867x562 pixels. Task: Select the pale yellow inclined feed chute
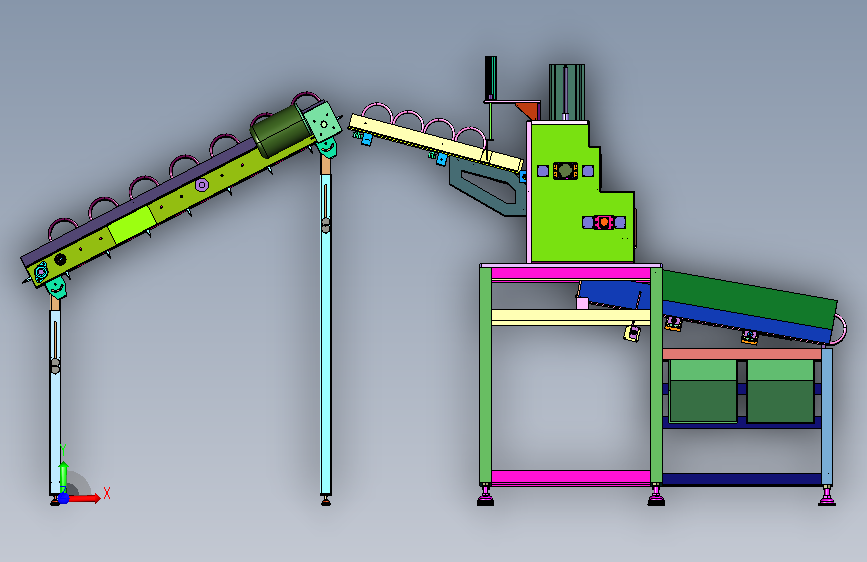(435, 143)
